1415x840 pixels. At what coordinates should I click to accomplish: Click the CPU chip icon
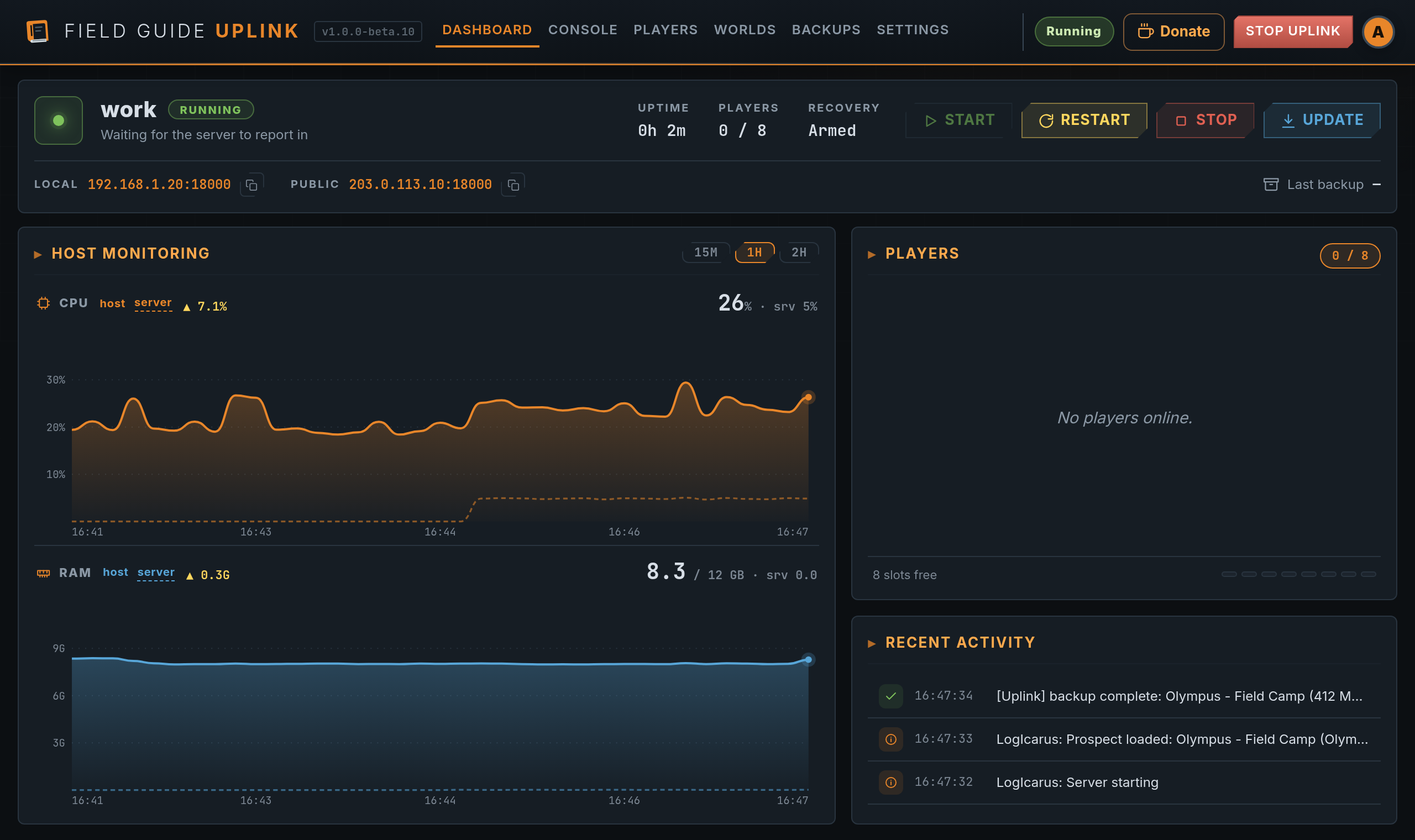(44, 303)
